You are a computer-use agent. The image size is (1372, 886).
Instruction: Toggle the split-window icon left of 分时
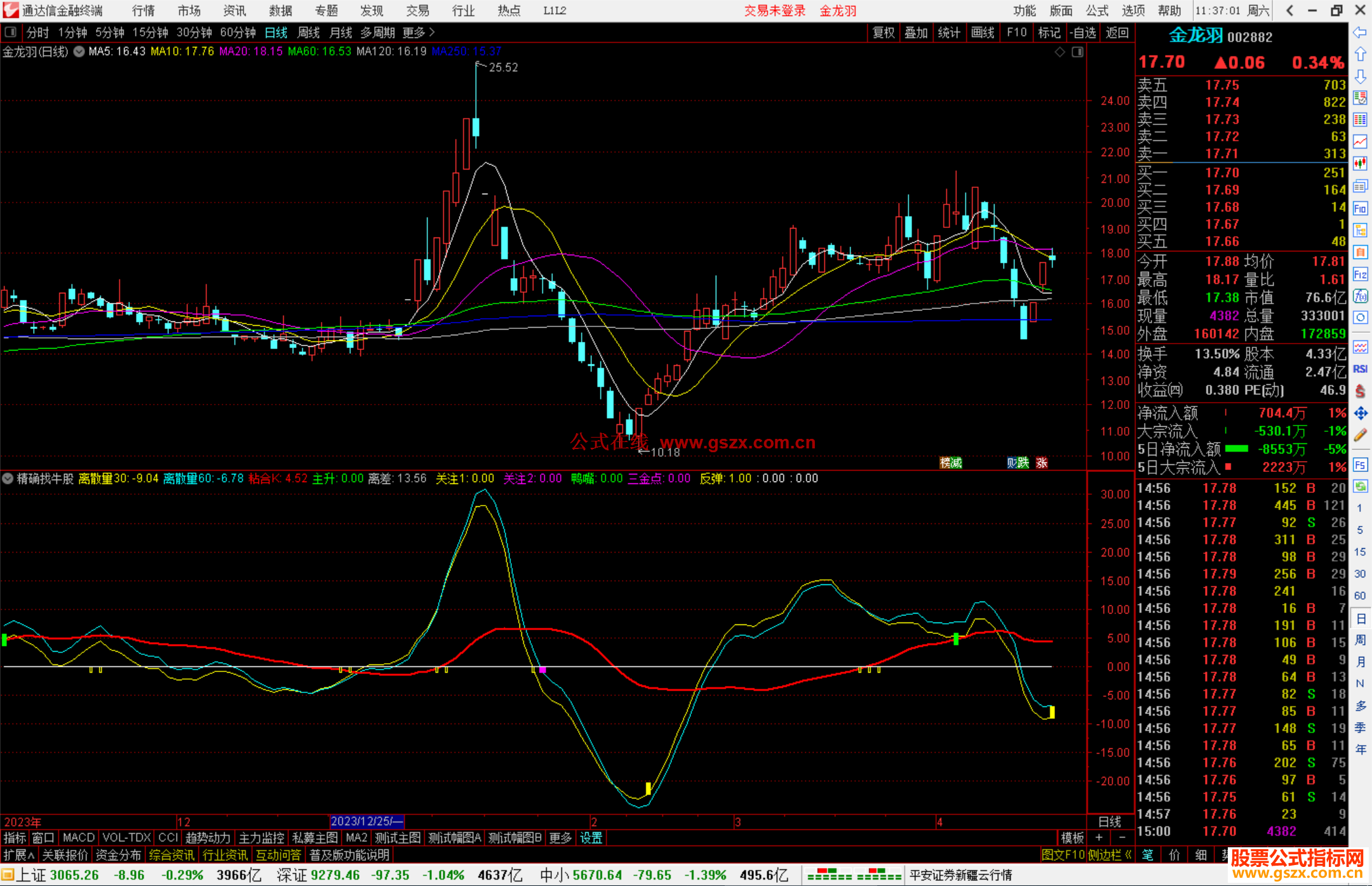[x=10, y=32]
